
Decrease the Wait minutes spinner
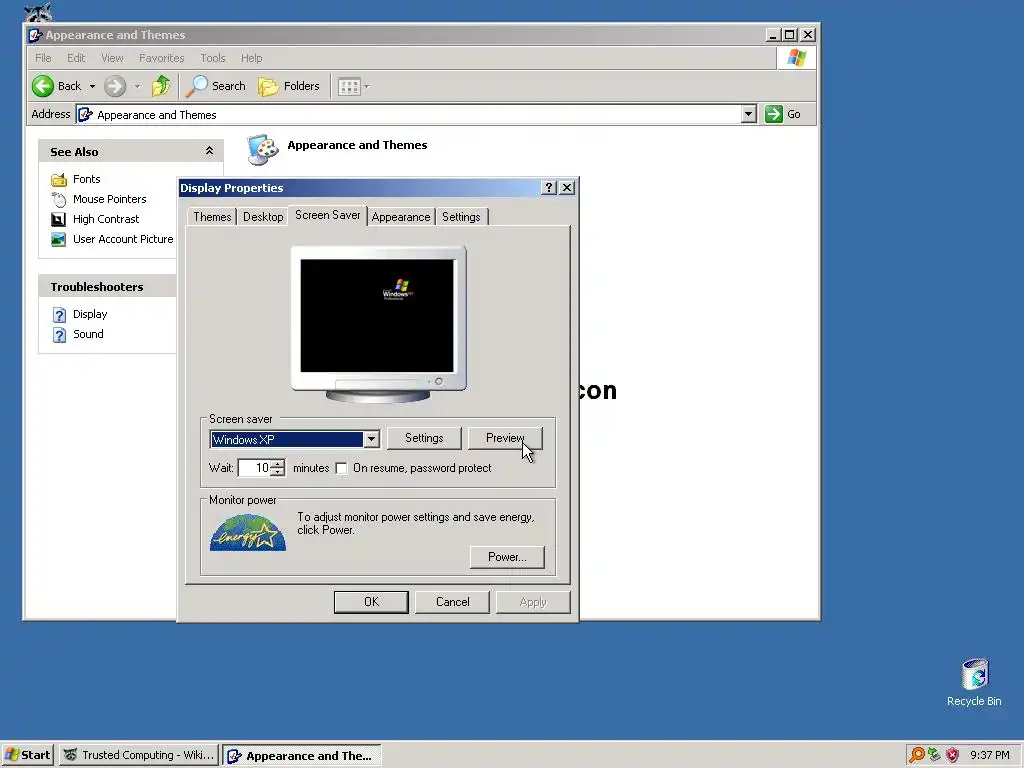click(x=279, y=472)
